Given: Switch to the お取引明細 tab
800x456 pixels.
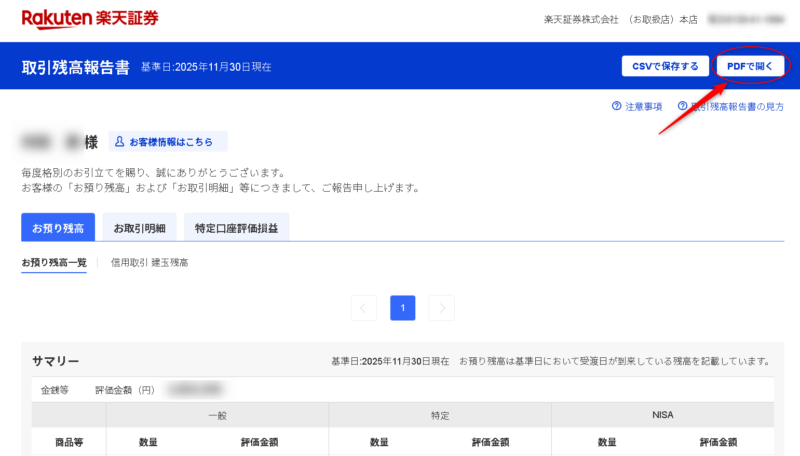Looking at the screenshot, I should click(x=139, y=227).
